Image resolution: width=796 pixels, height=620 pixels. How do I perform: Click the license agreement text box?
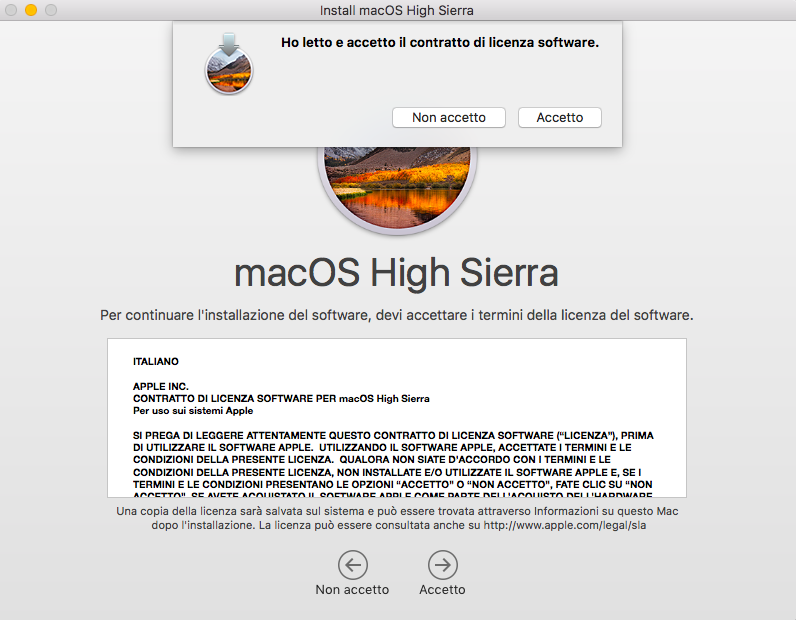click(397, 418)
